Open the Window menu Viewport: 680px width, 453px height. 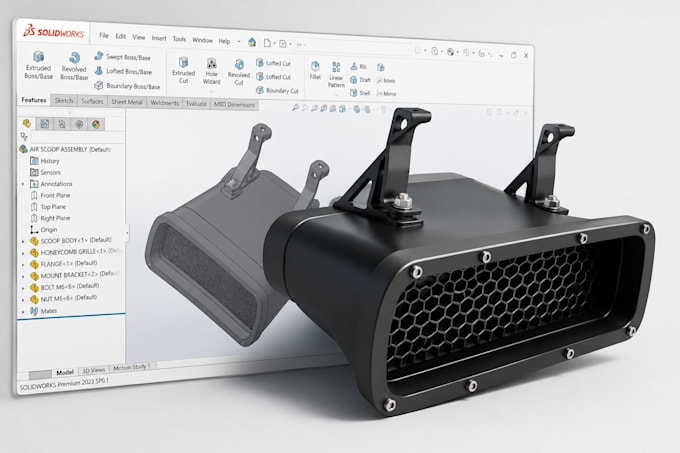(202, 40)
